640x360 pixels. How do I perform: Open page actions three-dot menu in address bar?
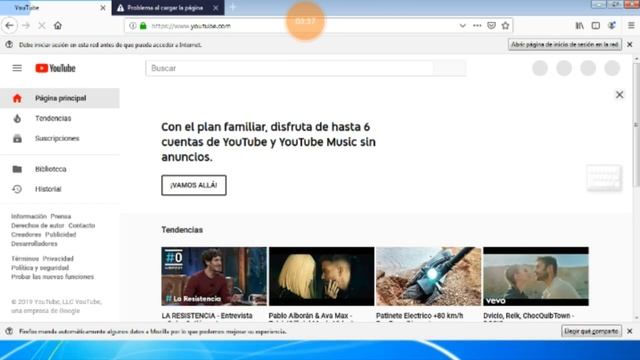tap(477, 26)
